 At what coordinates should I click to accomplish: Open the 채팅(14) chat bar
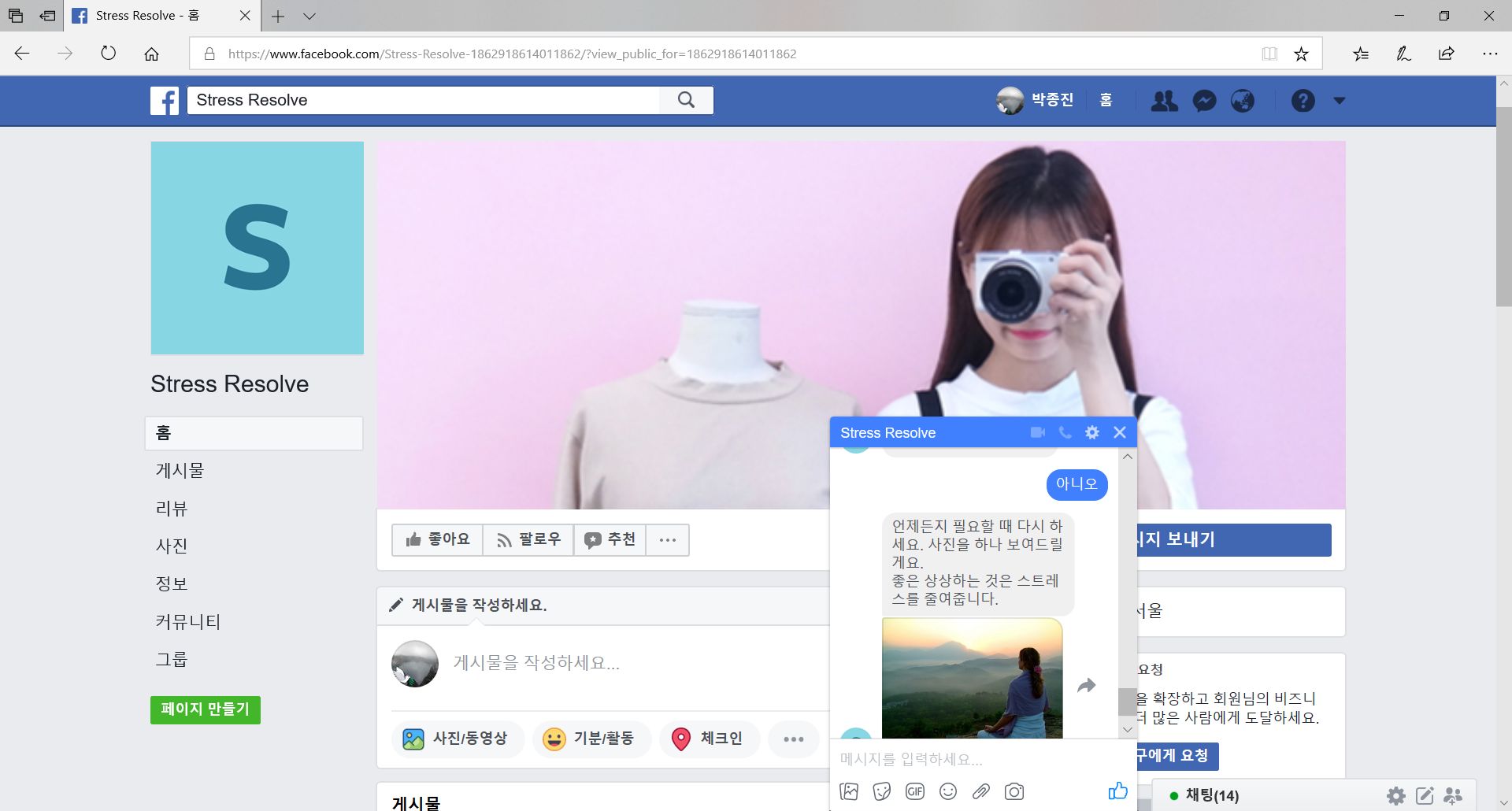click(1212, 795)
